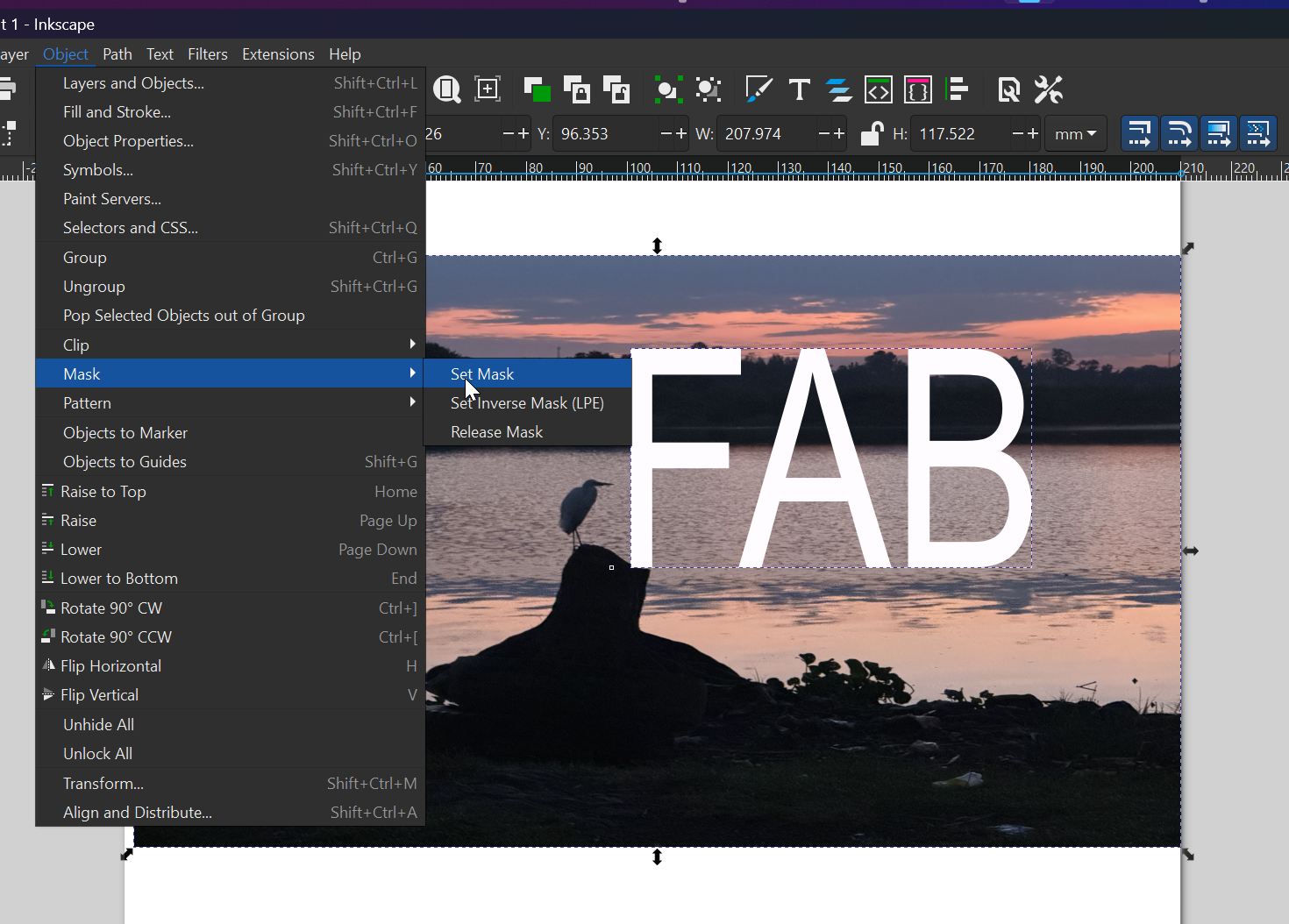Toggle move patterns with objects button

(x=1258, y=134)
